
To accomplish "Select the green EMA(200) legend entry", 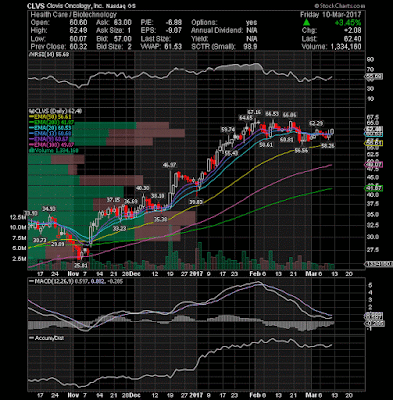I will pyautogui.click(x=51, y=122).
